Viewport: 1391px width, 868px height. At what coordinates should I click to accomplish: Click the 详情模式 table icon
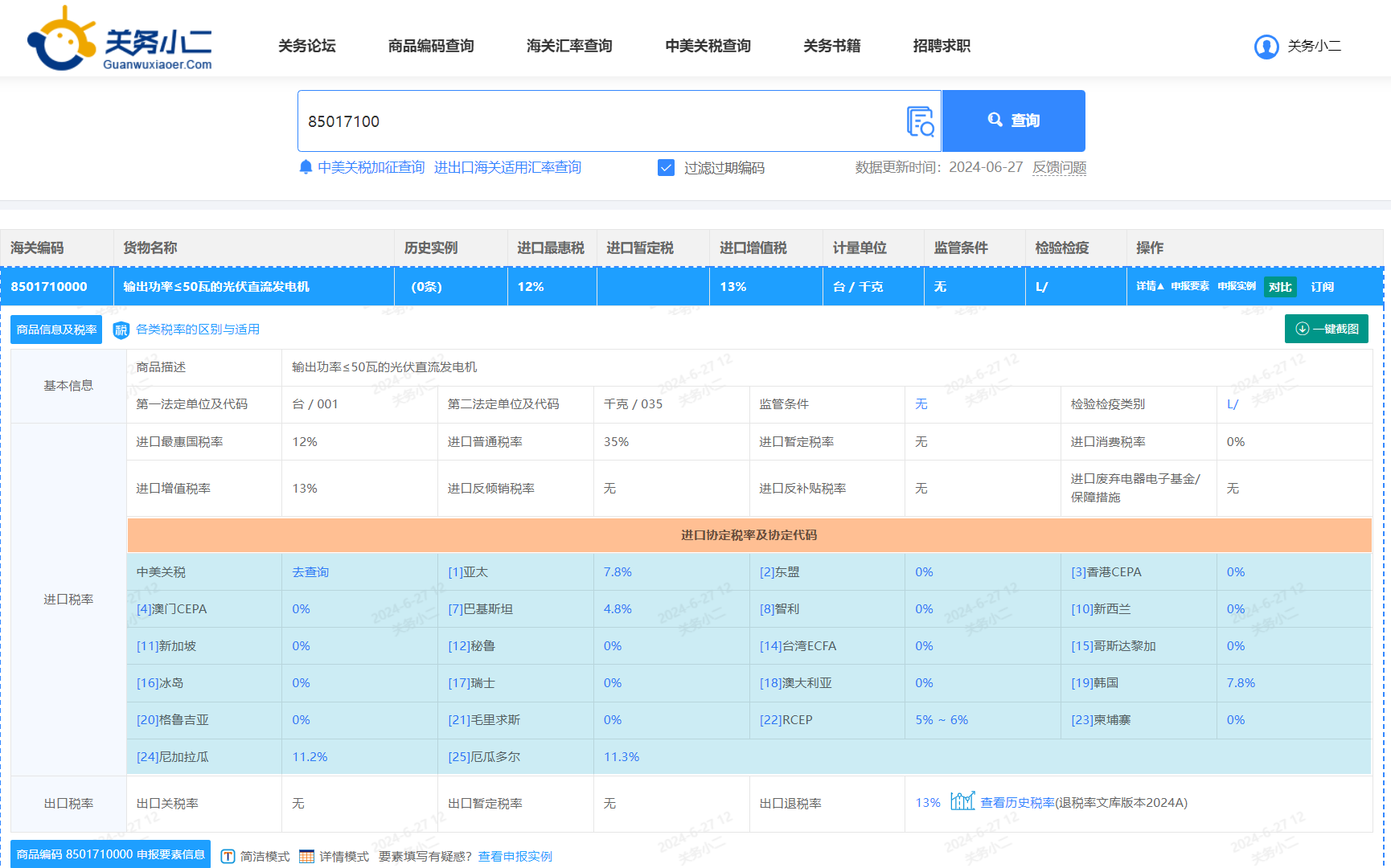[306, 857]
